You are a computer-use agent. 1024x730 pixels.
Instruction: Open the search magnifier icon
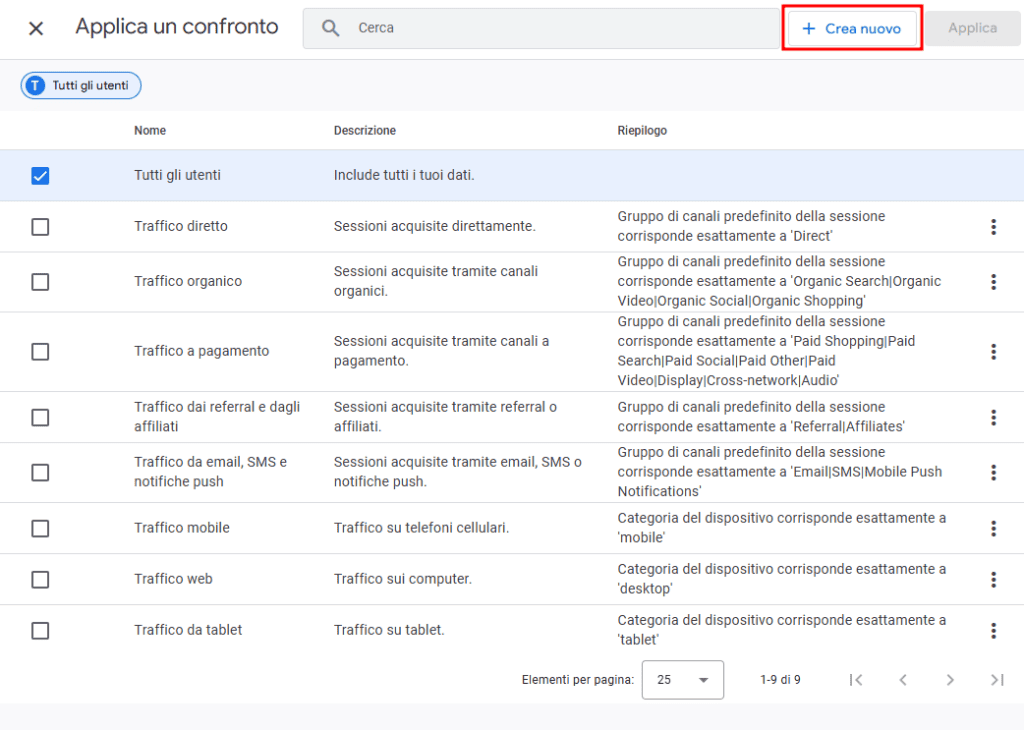330,28
